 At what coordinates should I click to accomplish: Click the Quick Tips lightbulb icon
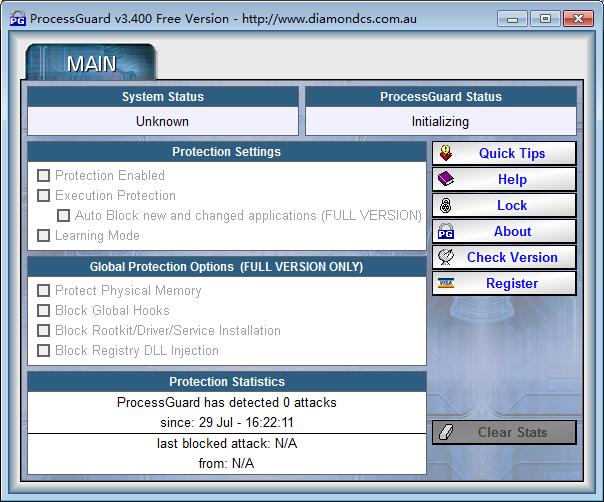446,153
